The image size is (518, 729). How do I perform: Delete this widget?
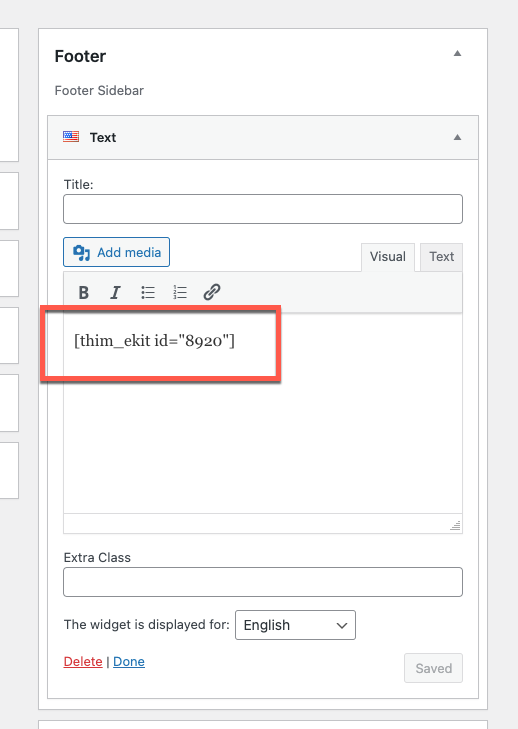83,662
